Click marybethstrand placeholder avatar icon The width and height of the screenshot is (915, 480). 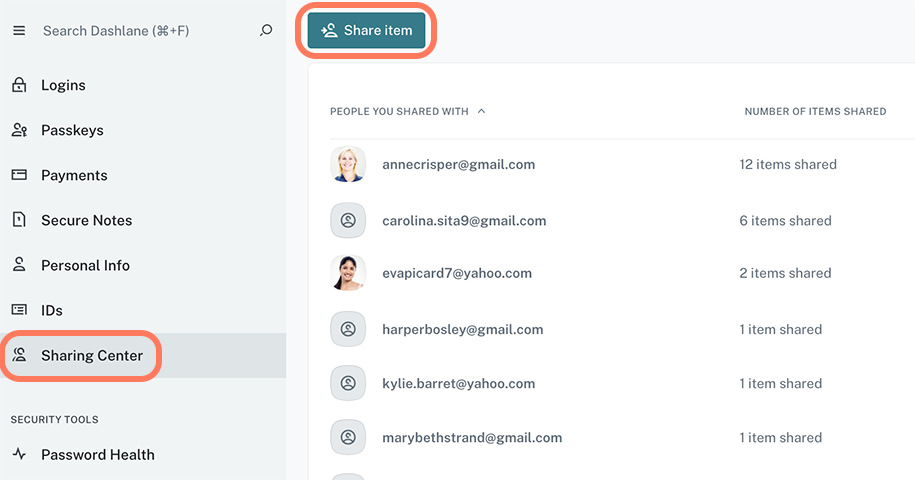348,437
